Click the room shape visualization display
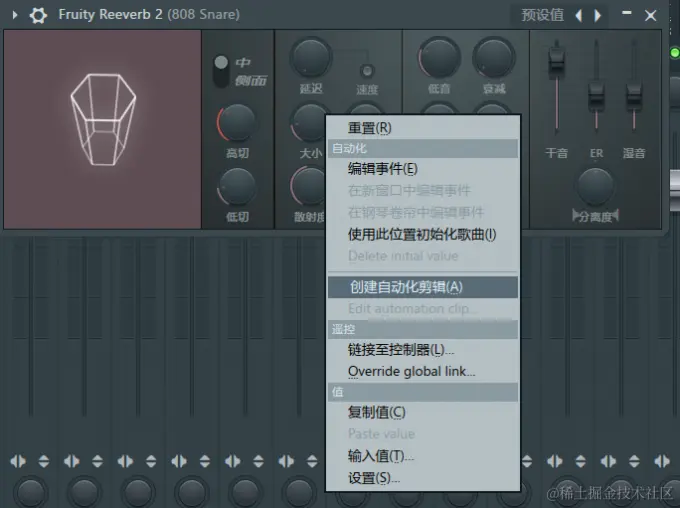 tap(102, 129)
